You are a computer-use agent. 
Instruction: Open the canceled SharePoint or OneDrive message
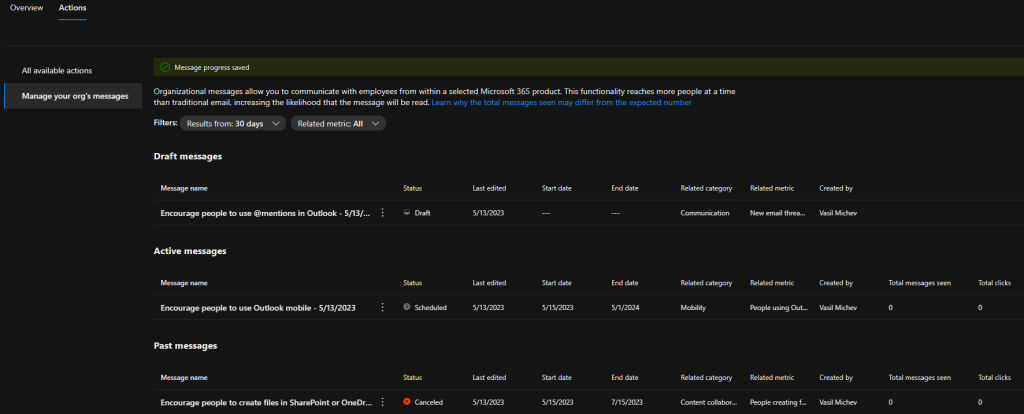click(265, 402)
